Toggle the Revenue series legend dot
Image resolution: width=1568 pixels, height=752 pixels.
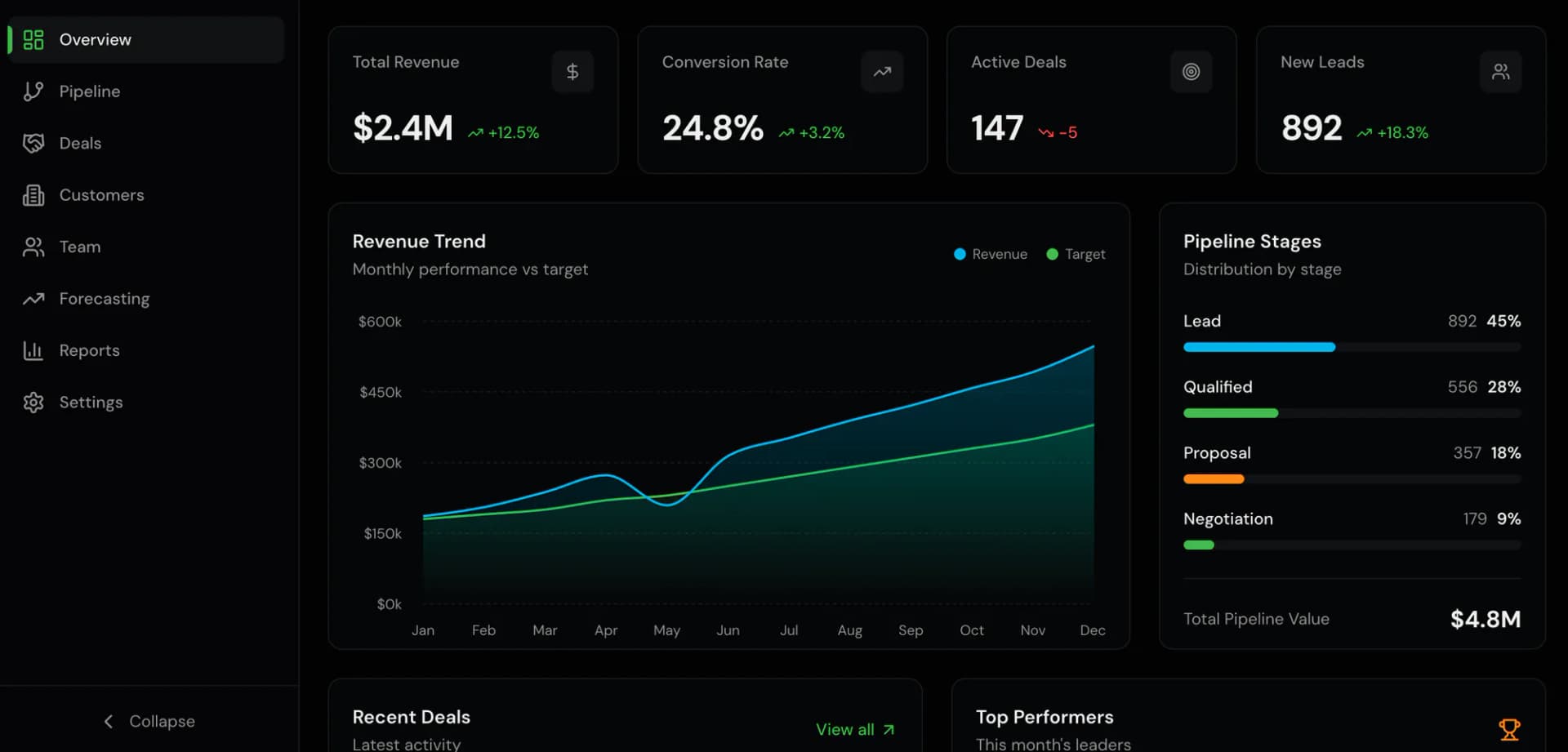point(960,254)
